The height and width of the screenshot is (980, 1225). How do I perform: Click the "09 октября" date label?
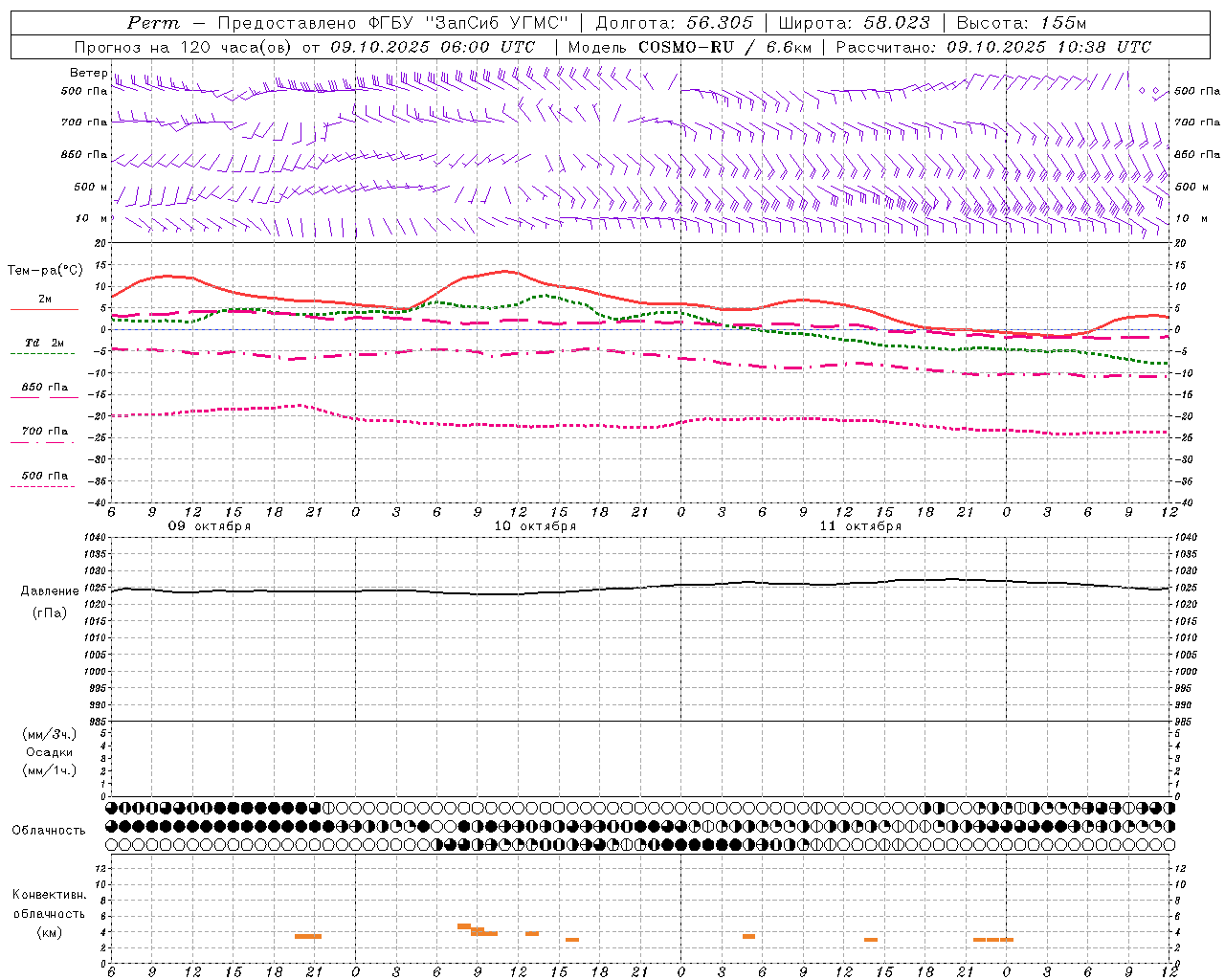click(210, 526)
